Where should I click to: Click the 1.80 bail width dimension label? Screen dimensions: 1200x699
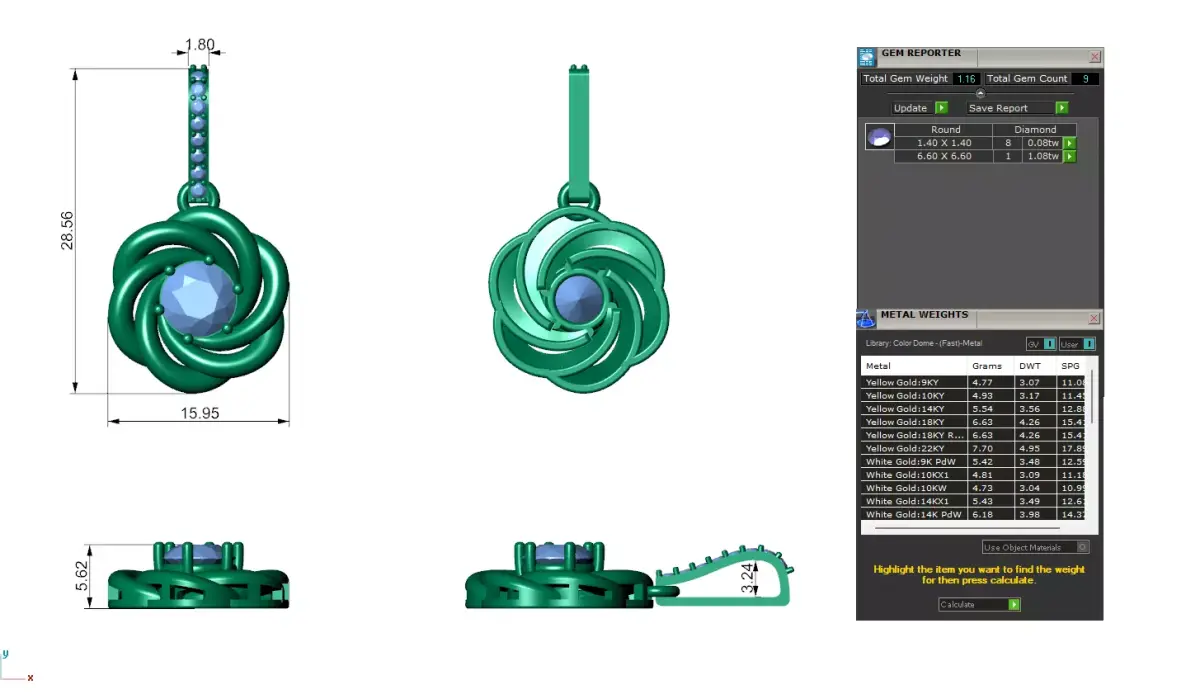tap(200, 44)
